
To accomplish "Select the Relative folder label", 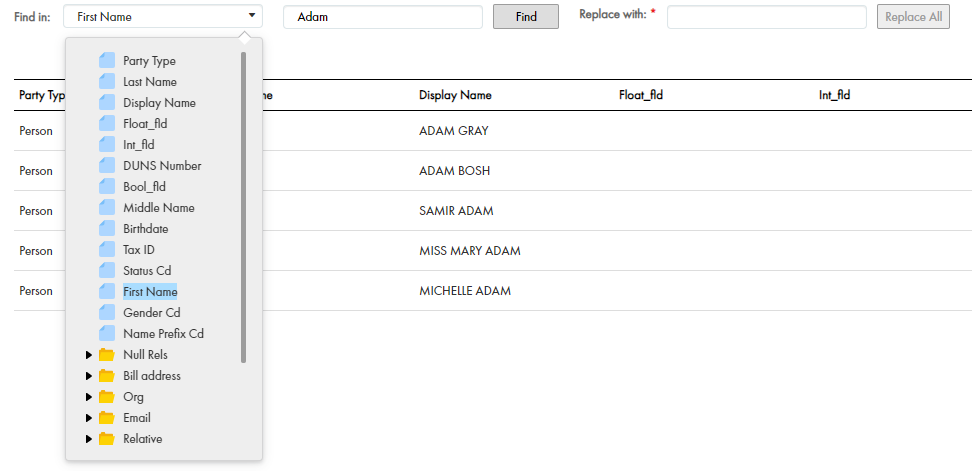I will 142,439.
